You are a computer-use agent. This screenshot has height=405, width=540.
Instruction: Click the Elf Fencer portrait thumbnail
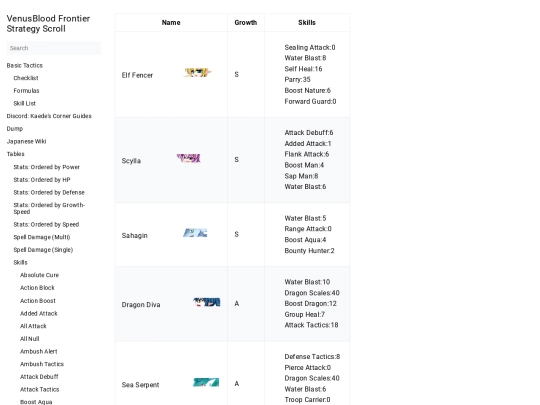(197, 72)
